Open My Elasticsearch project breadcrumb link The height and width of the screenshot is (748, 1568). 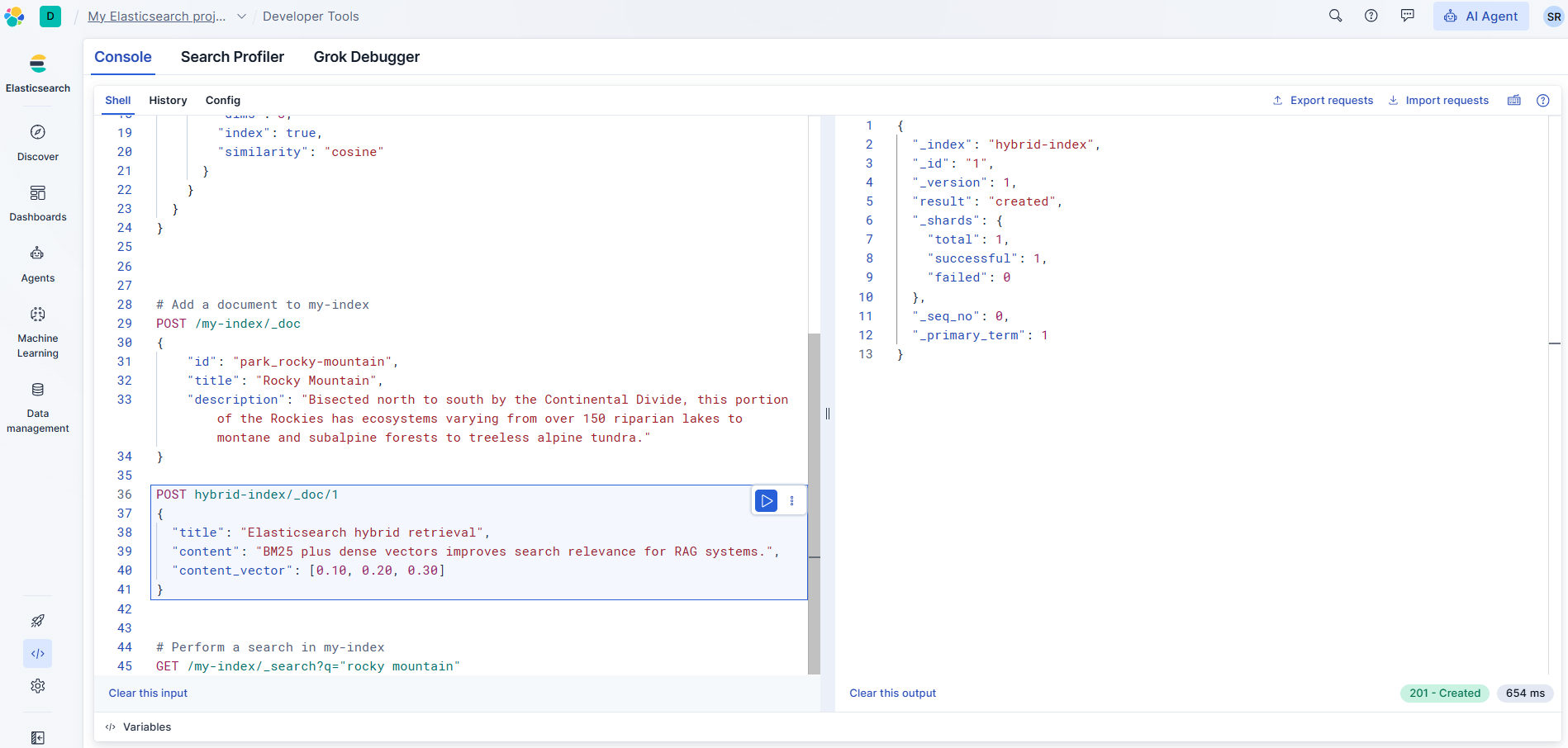pyautogui.click(x=157, y=17)
